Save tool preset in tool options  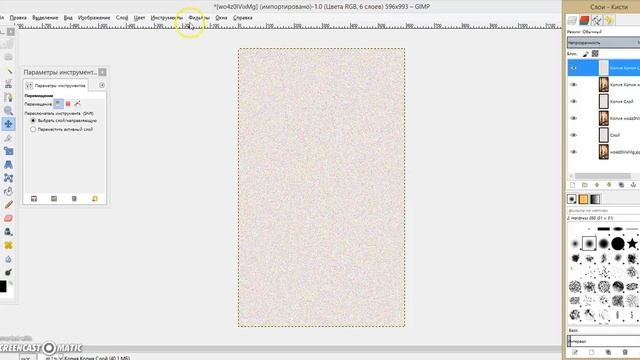click(34, 199)
